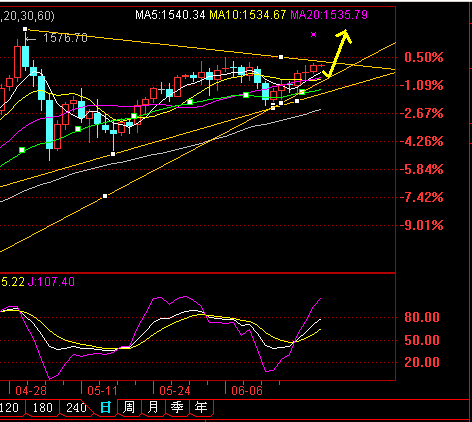Viewport: 472px width, 422px height.
Task: Select the 年 yearly period tab
Action: point(201,408)
